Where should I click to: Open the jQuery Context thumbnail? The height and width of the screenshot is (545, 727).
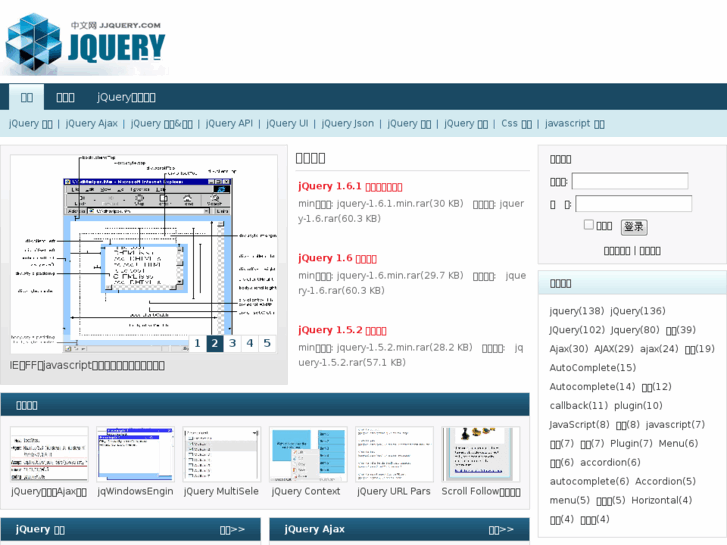pos(308,454)
